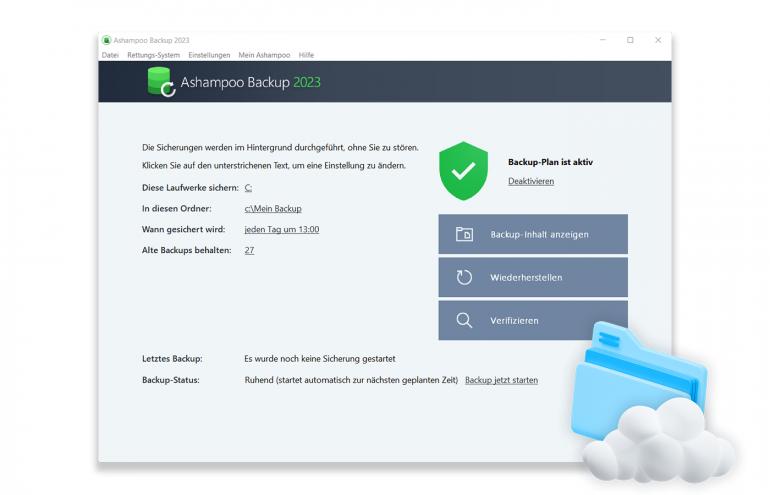
Task: Click the Letztes Backup label
Action: [172, 359]
